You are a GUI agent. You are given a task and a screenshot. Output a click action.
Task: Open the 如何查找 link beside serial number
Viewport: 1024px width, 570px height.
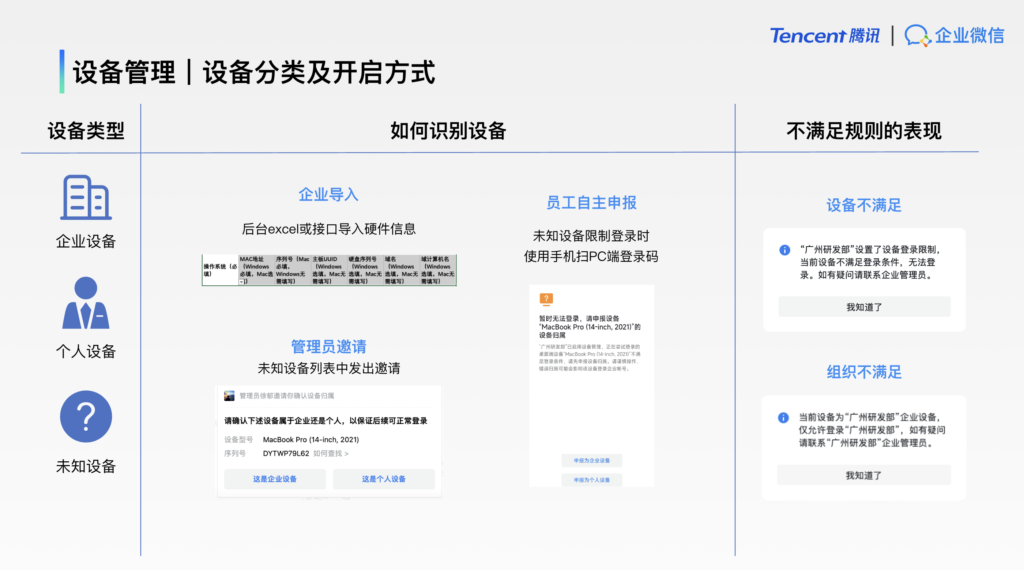click(330, 453)
